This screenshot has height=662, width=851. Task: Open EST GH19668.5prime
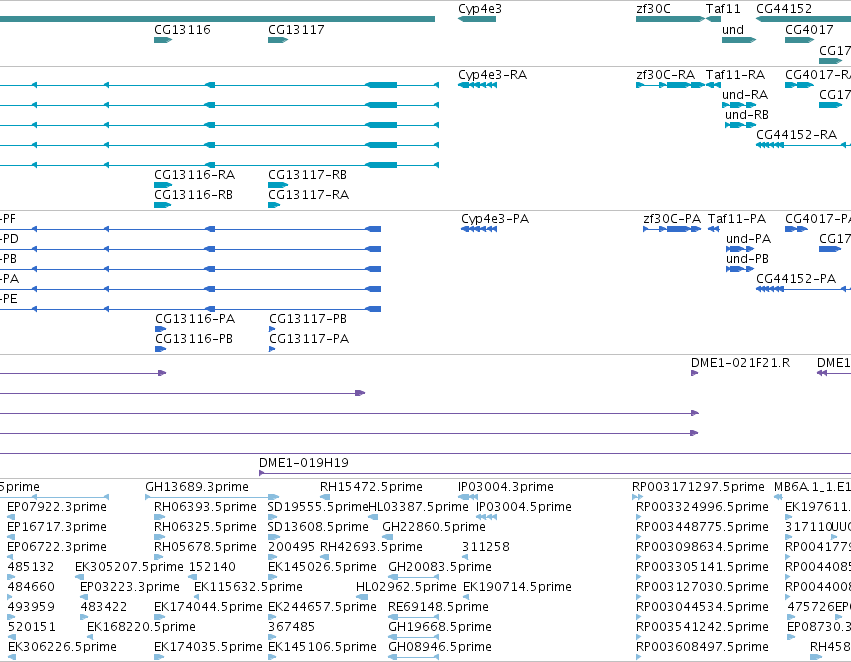(440, 627)
